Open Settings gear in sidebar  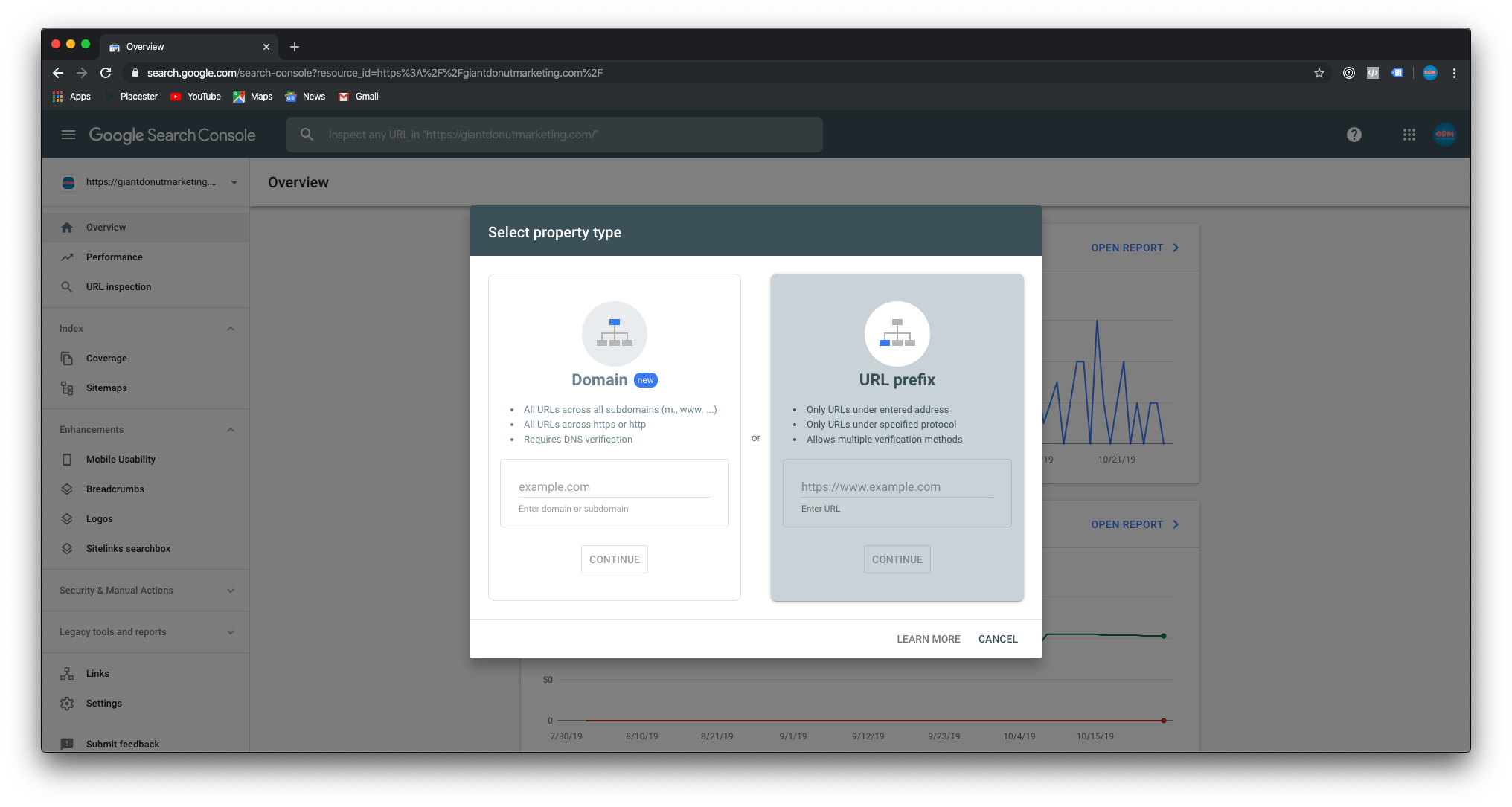pyautogui.click(x=67, y=704)
